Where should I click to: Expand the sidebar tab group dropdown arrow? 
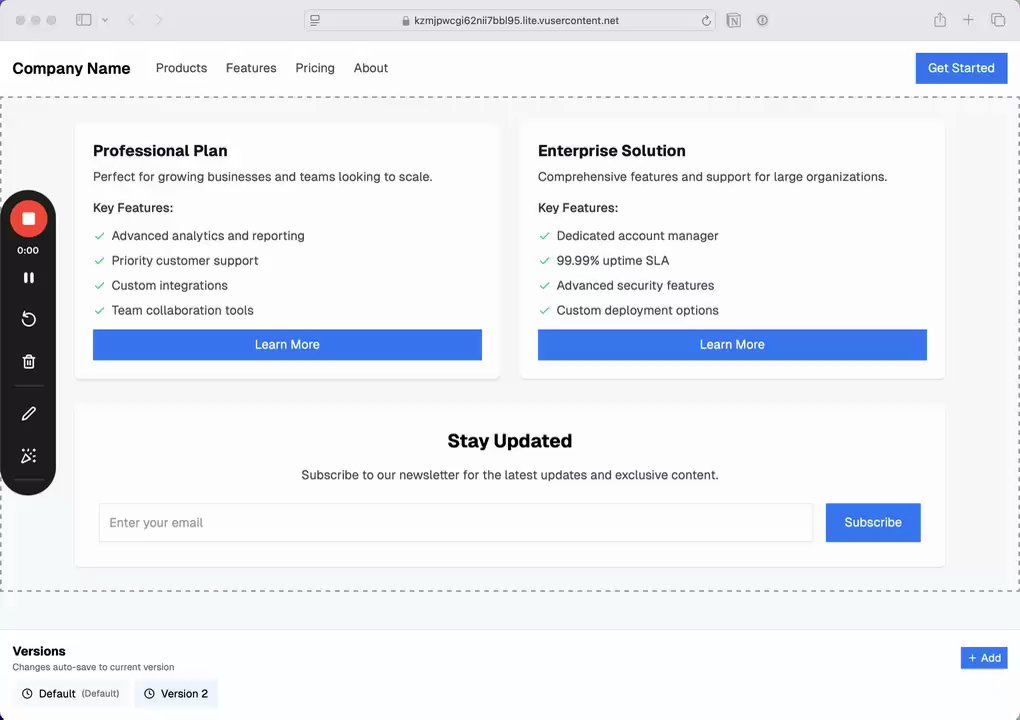(105, 20)
